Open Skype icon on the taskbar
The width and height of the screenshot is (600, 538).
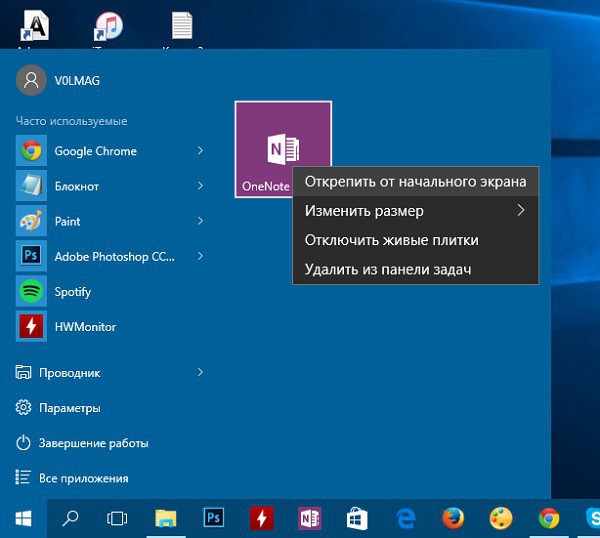(592, 518)
